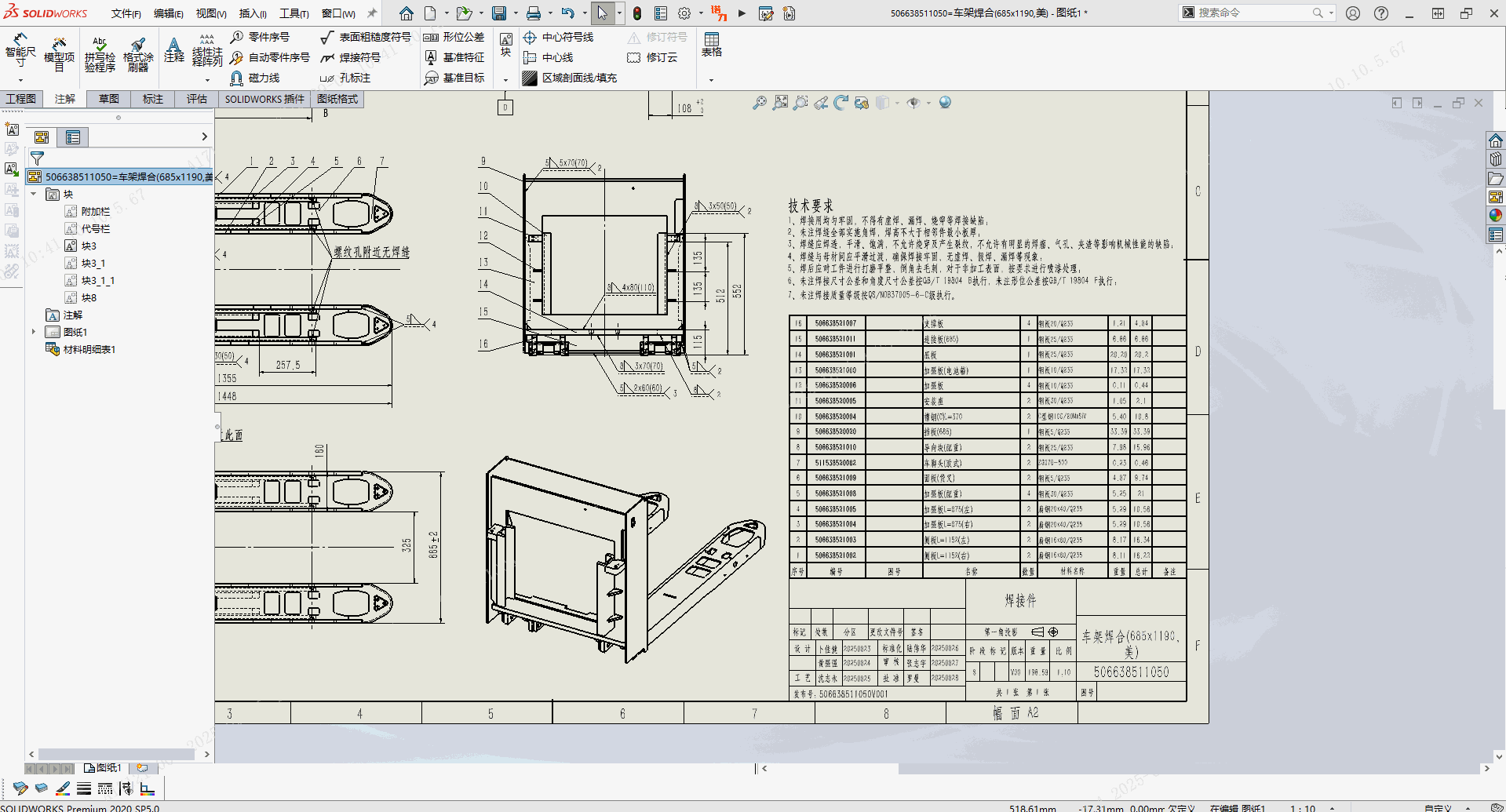This screenshot has height=812, width=1506.
Task: Click the Blocks tool (块)
Action: pos(506,45)
